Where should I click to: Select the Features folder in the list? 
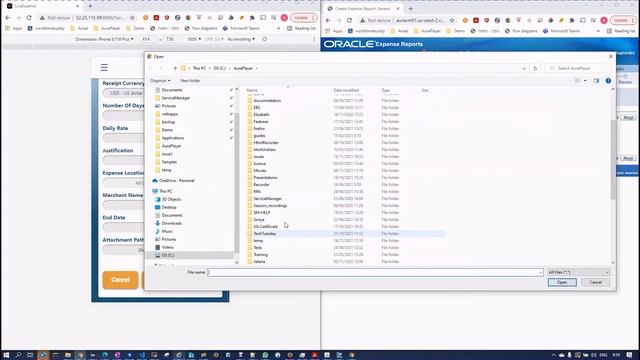click(345, 122)
